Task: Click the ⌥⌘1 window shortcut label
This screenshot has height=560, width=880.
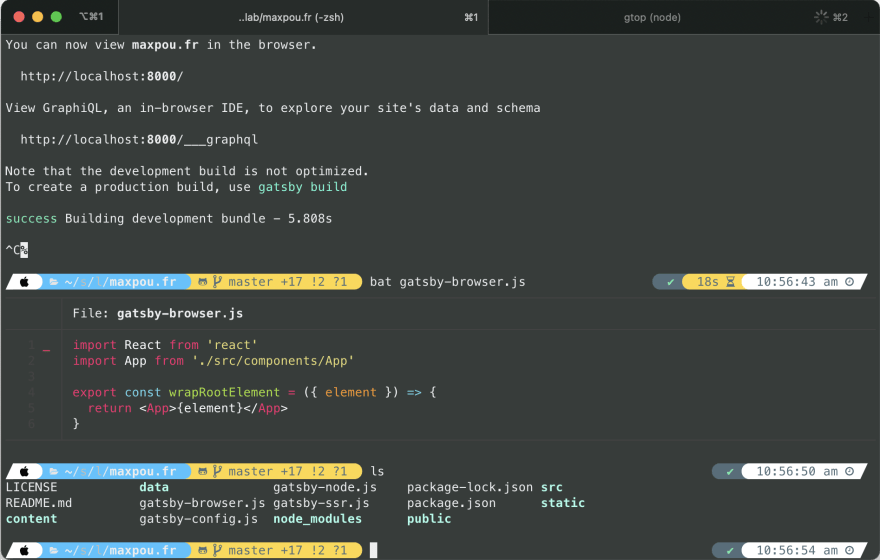Action: (x=91, y=16)
